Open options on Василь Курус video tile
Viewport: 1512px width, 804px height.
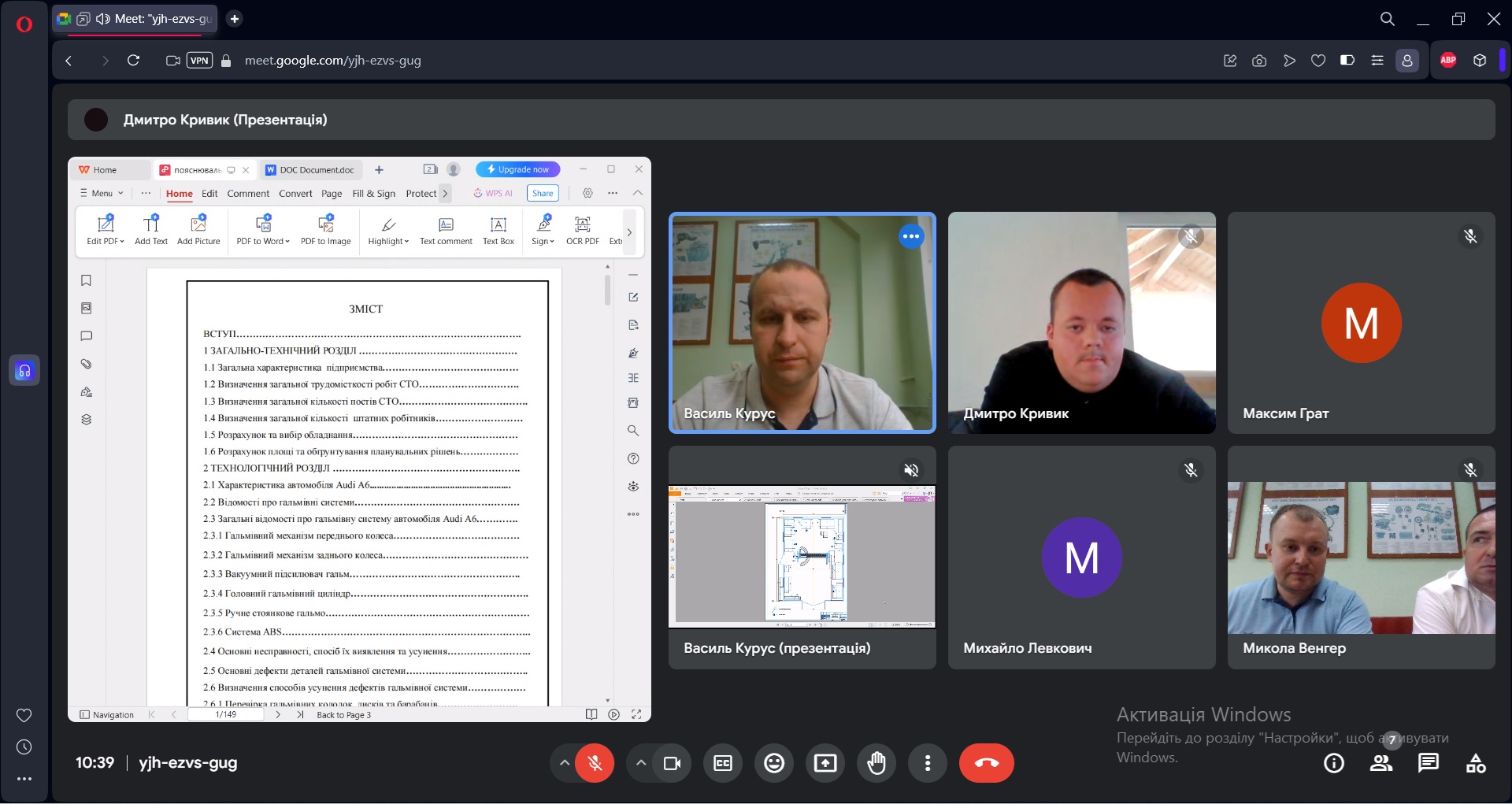point(911,236)
